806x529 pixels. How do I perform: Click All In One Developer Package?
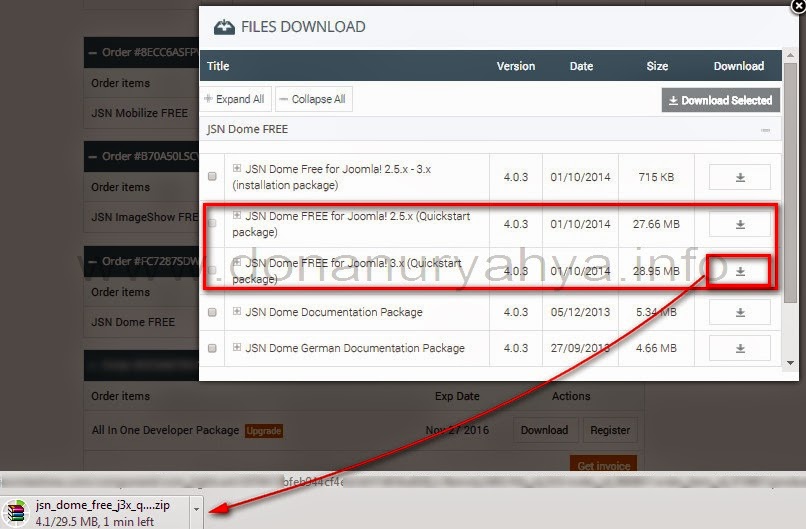point(165,430)
